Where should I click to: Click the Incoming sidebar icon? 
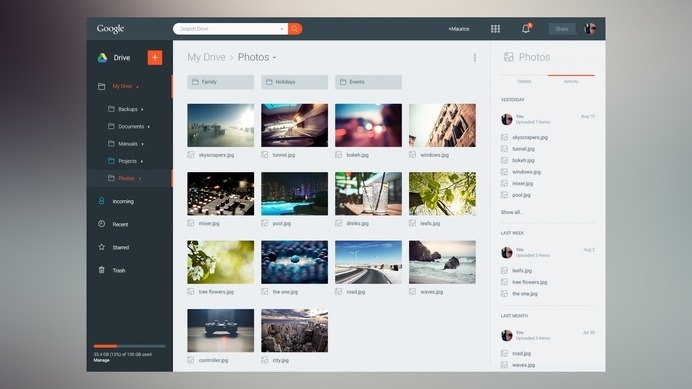[x=102, y=201]
